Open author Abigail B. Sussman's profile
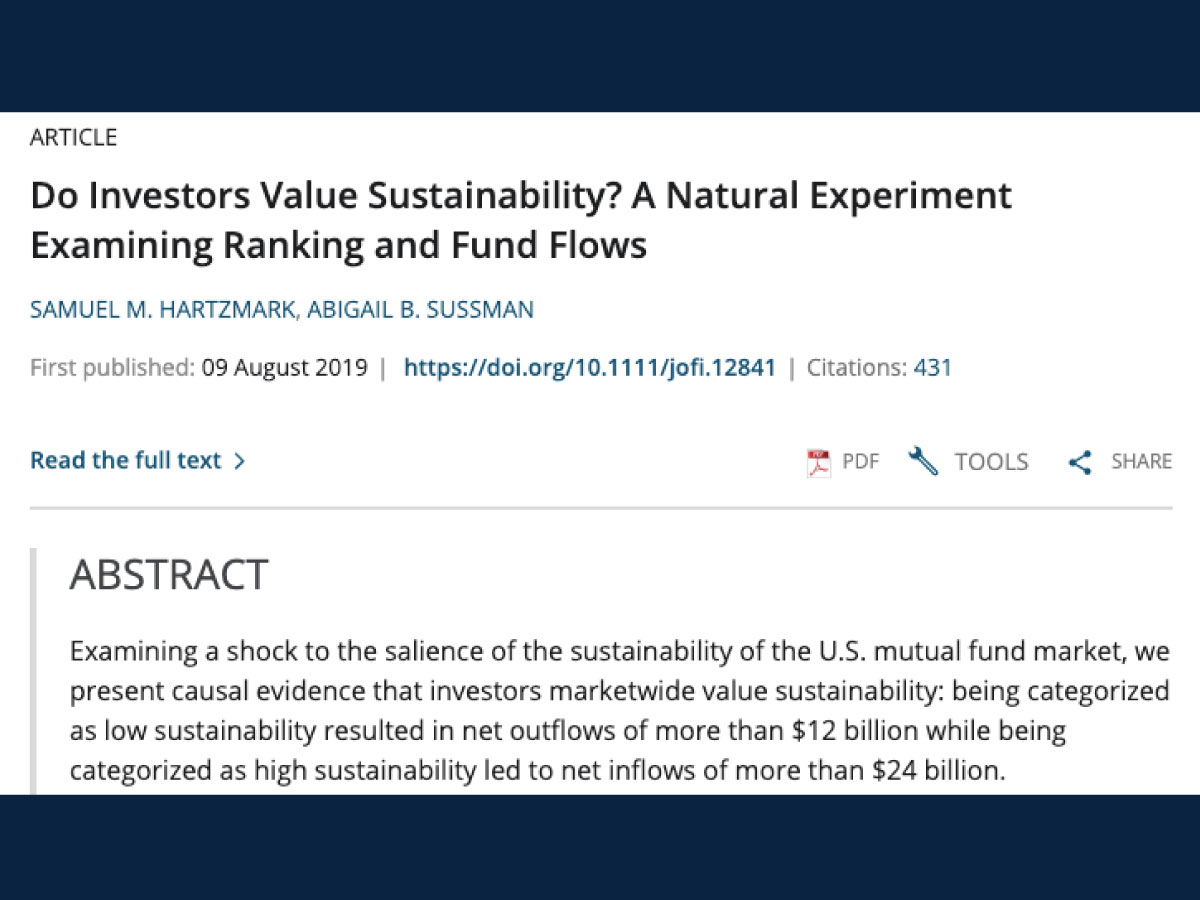 419,310
